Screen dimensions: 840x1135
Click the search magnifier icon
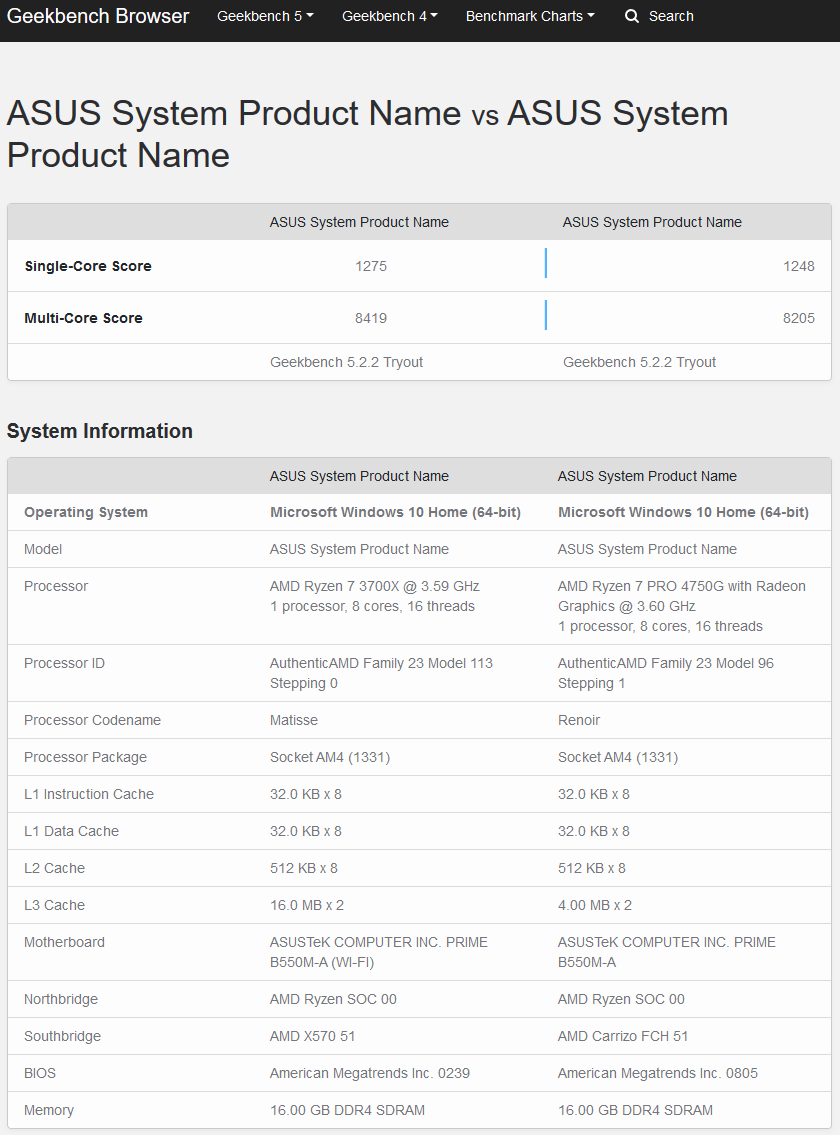point(631,16)
